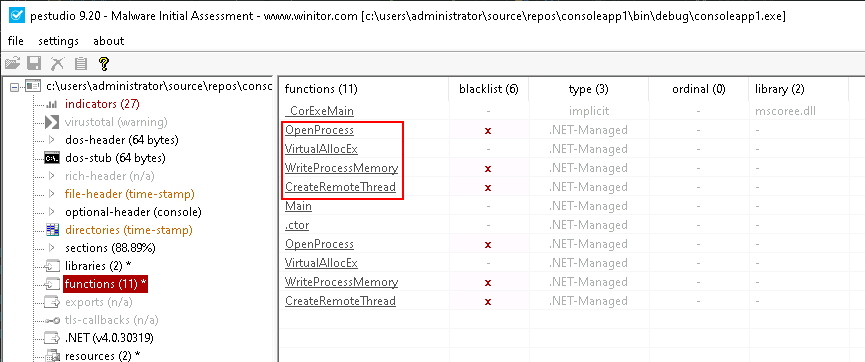
Task: Click the save floppy disk toolbar icon
Action: 35,63
